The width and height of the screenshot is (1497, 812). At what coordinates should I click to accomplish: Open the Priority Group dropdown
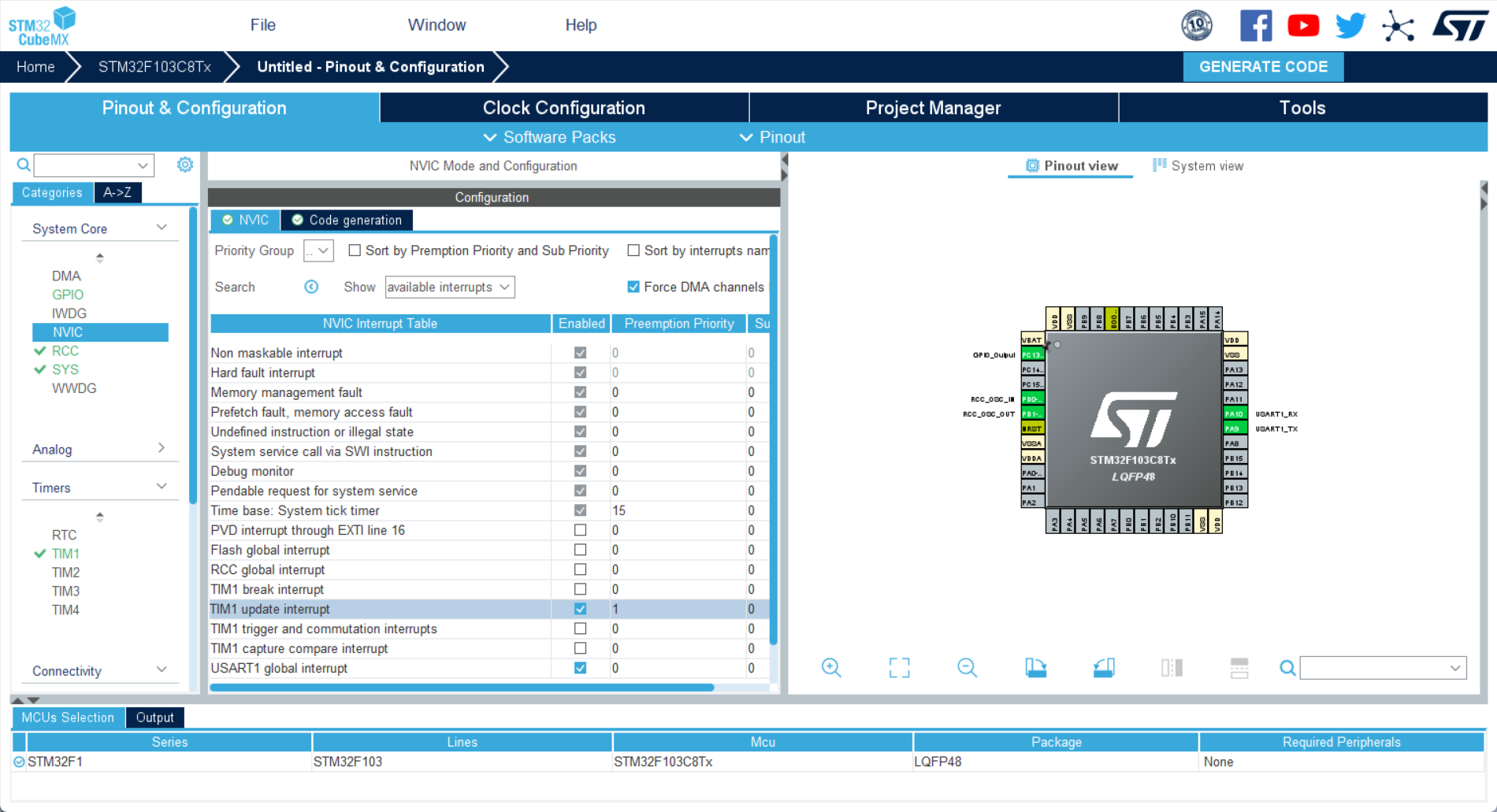318,250
